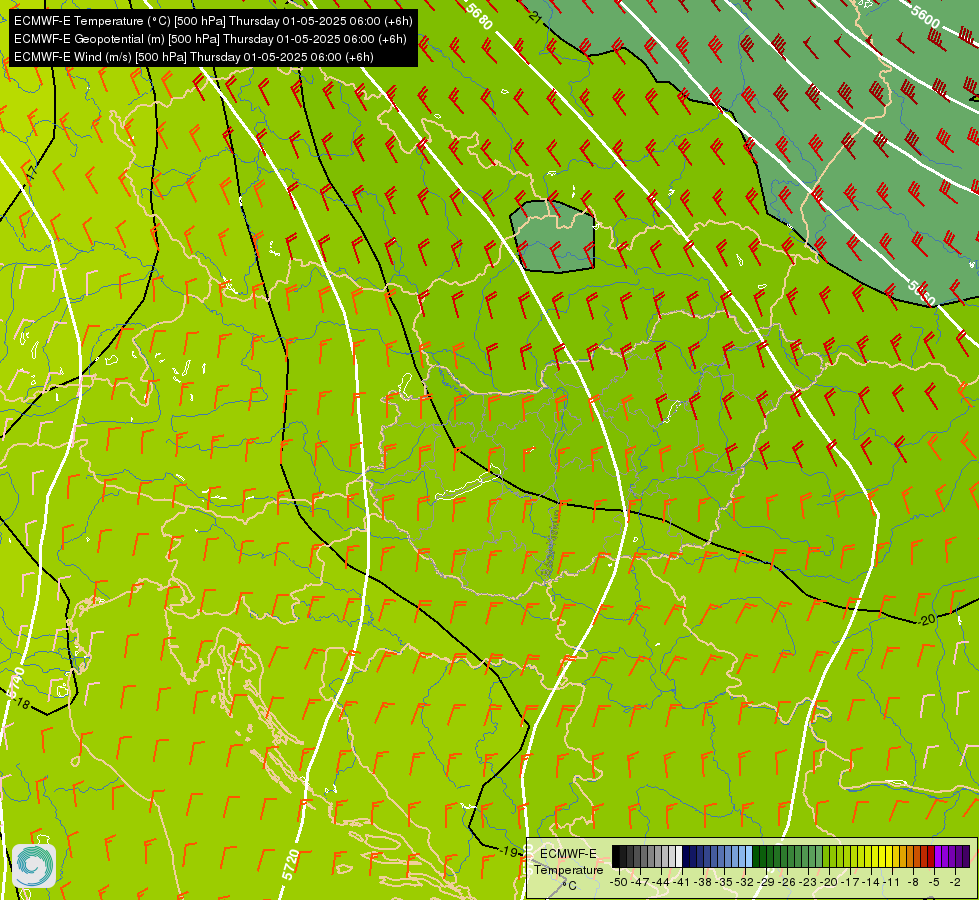Click the °C unit label in the legend

coord(569,886)
